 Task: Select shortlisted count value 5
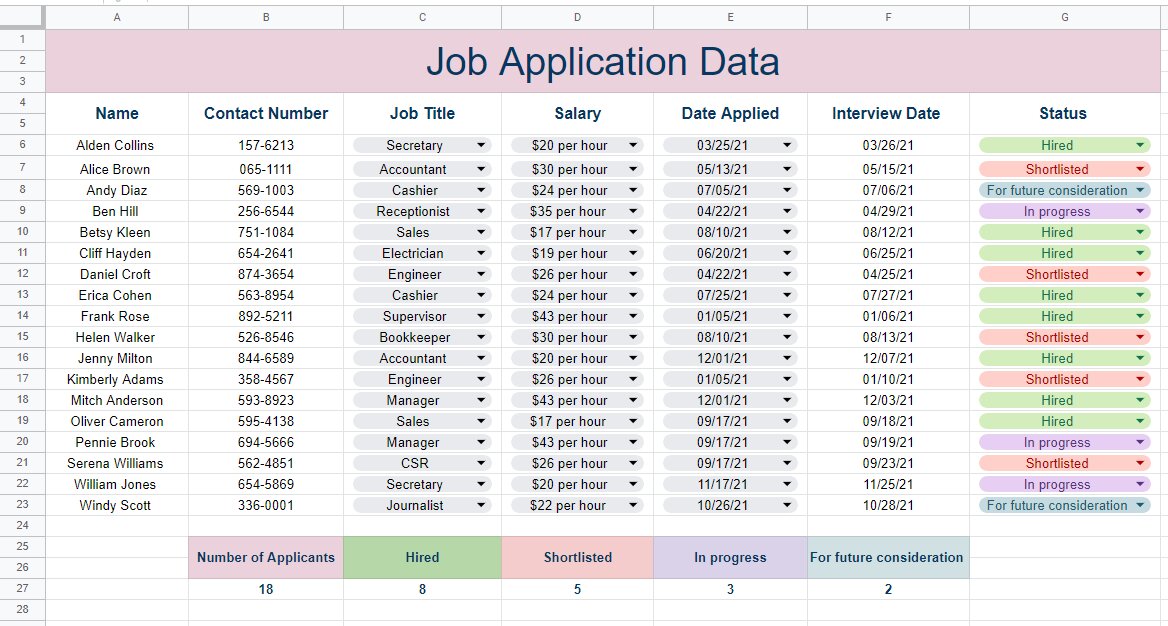[x=577, y=589]
